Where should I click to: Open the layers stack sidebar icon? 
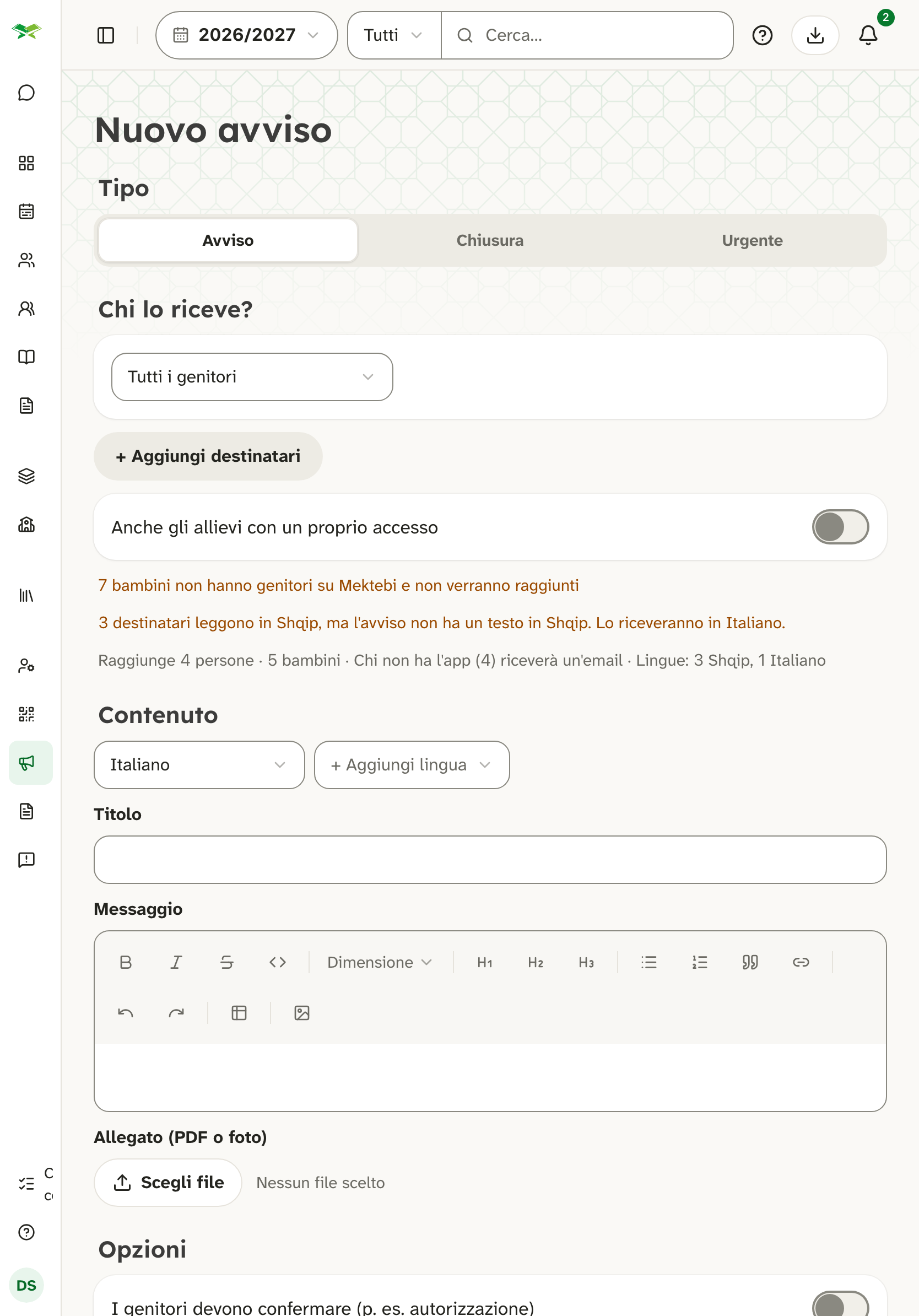click(26, 476)
